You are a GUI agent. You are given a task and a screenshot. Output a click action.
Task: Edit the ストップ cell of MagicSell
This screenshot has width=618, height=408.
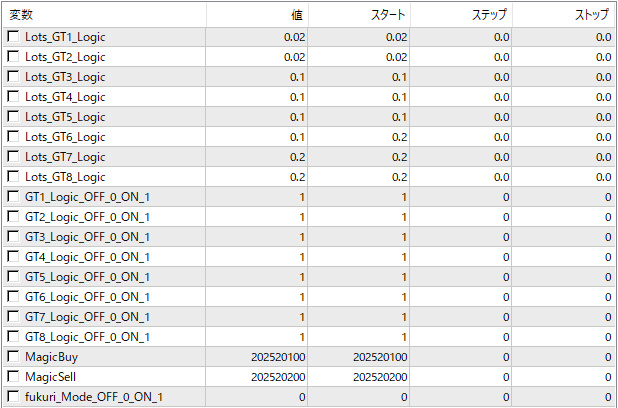[563, 377]
